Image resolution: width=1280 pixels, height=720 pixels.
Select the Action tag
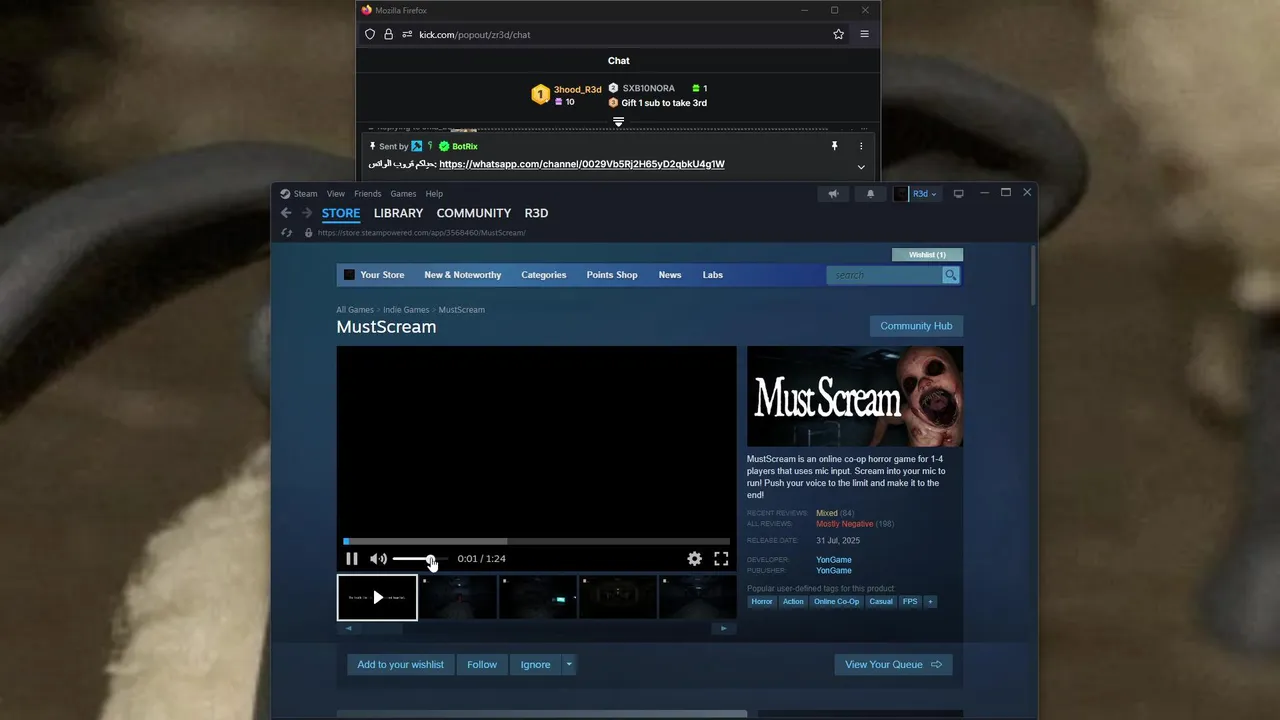[x=793, y=602]
